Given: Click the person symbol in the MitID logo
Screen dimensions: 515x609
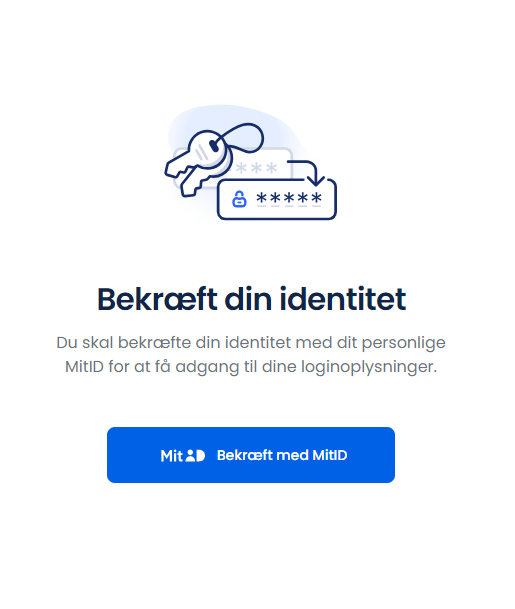Looking at the screenshot, I should (190, 455).
